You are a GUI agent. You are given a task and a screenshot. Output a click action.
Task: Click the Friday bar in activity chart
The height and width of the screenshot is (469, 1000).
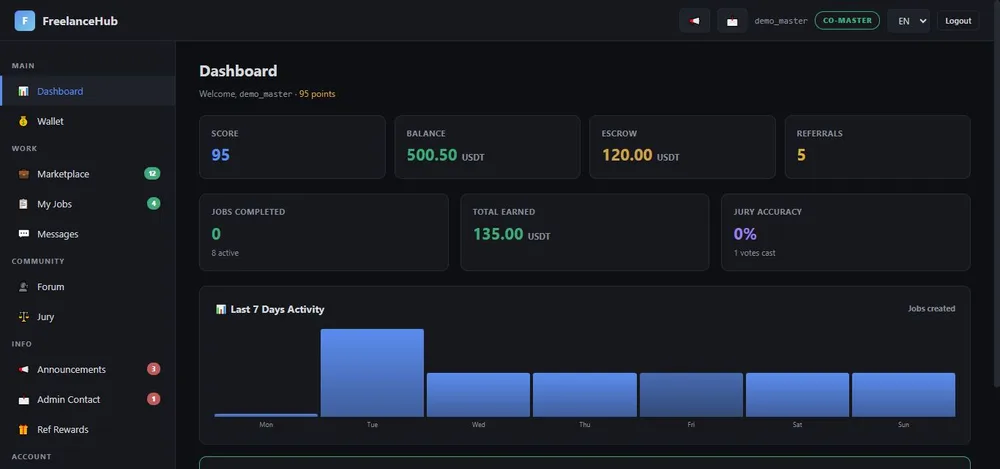[691, 395]
